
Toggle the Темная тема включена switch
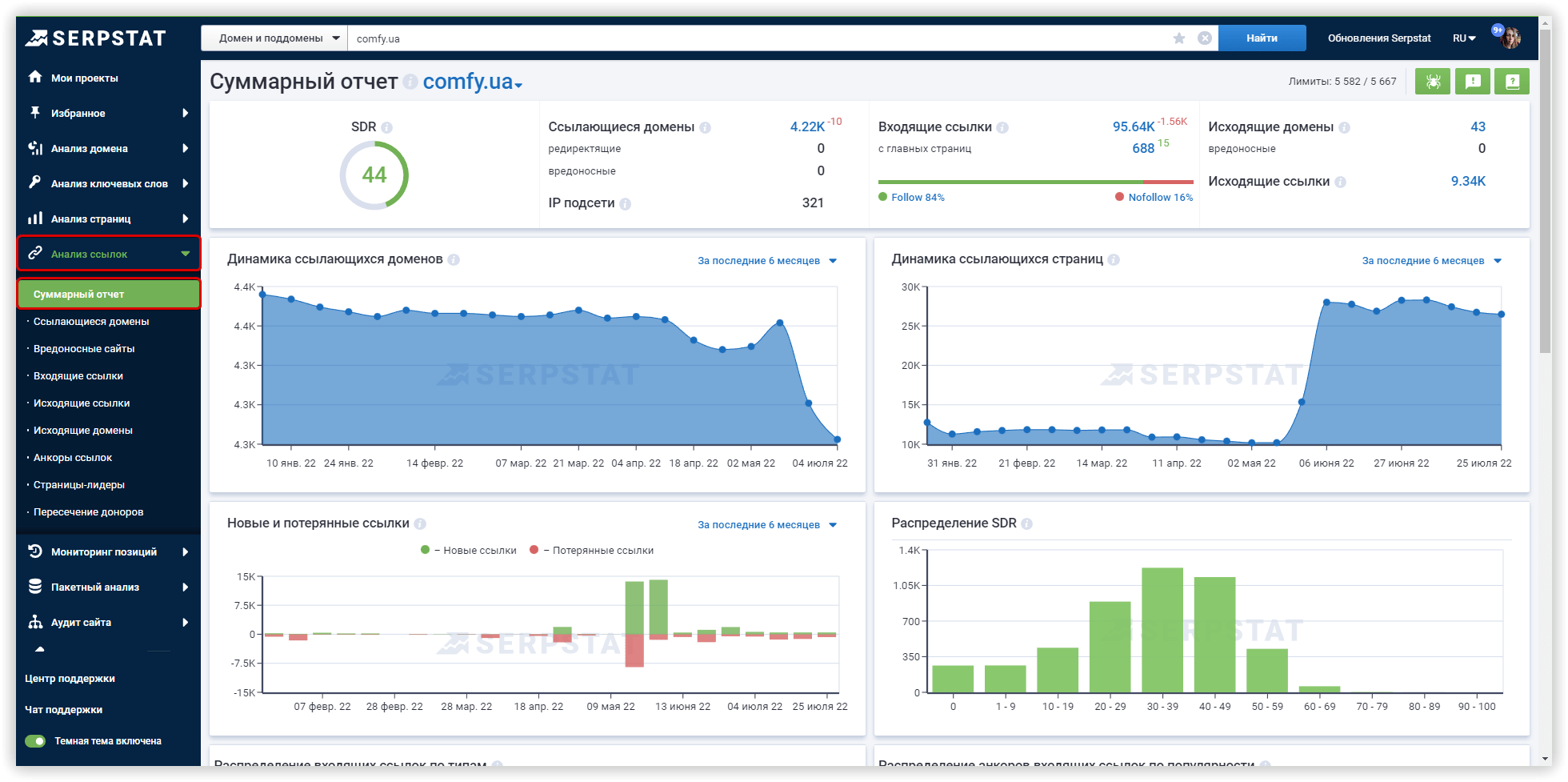pos(35,740)
